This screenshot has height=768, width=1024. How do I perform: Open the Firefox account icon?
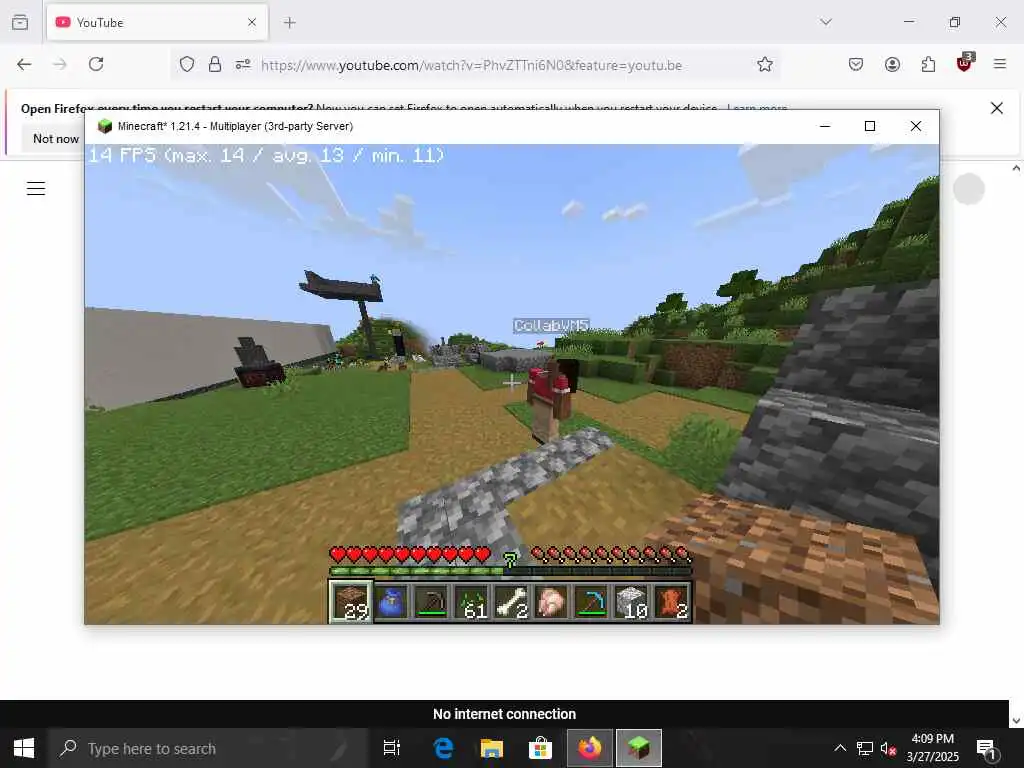tap(892, 64)
